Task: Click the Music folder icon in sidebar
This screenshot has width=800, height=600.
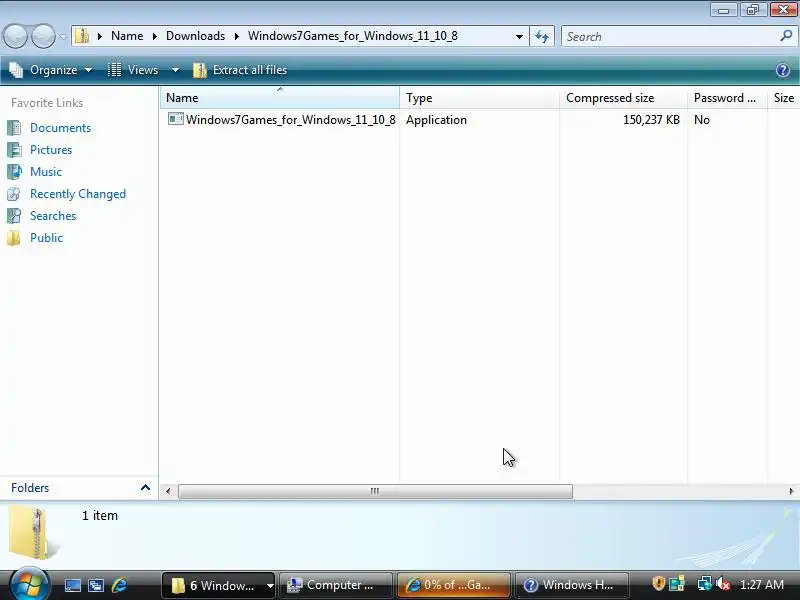Action: coord(14,172)
